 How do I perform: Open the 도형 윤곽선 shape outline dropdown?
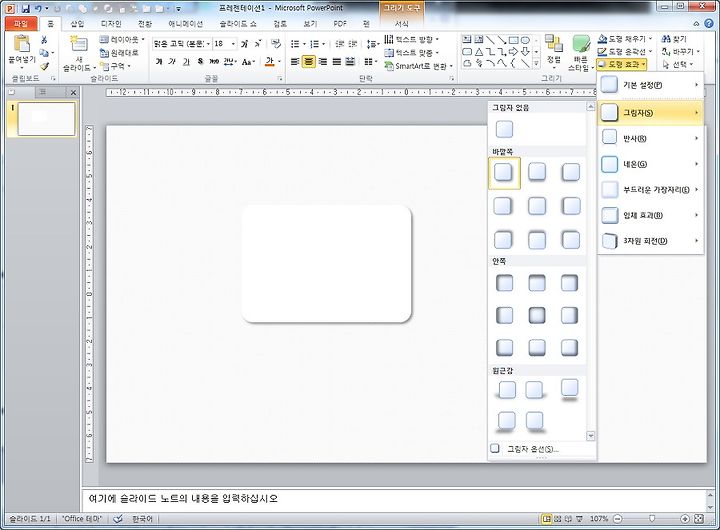coord(625,51)
